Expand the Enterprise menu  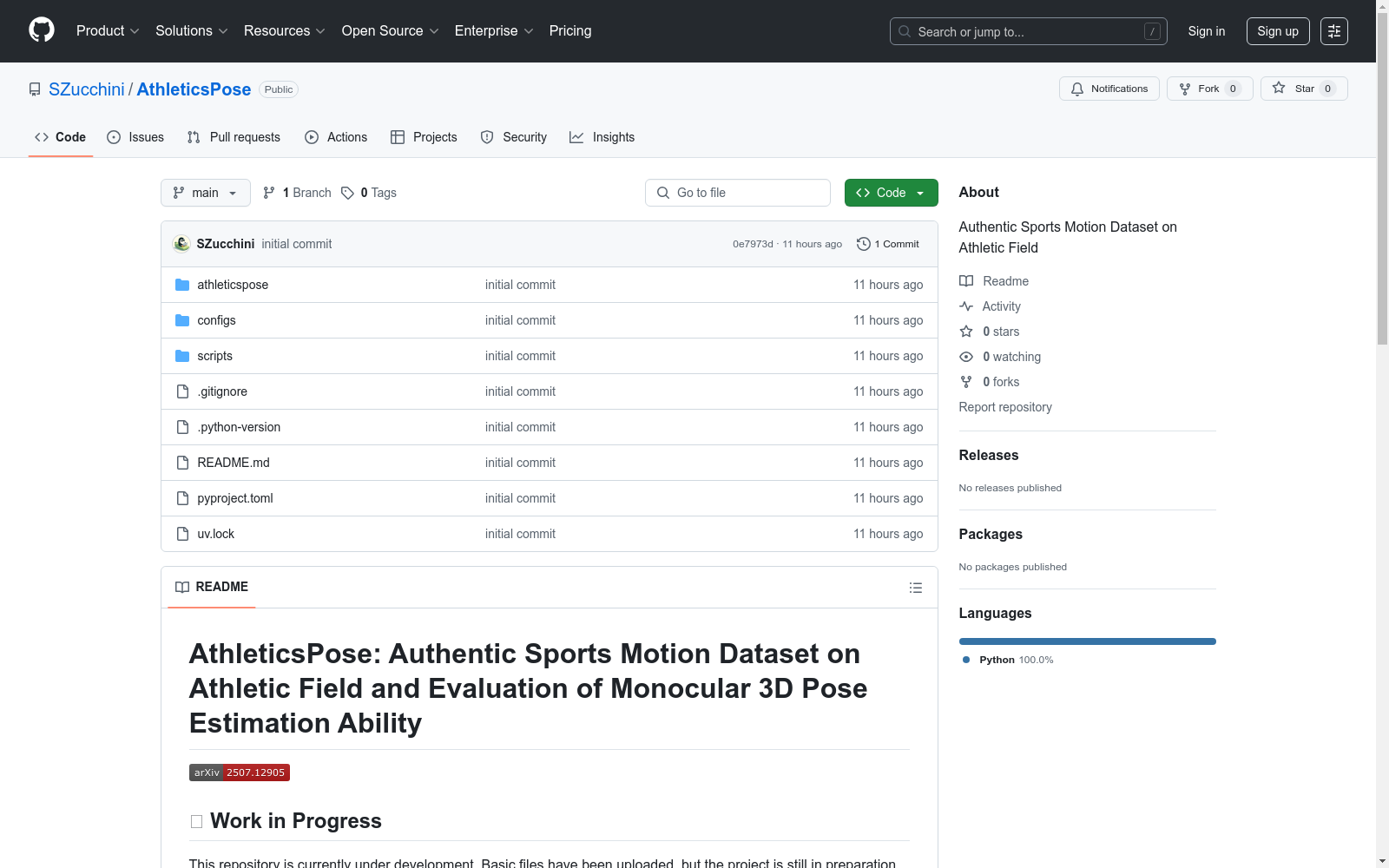494,31
